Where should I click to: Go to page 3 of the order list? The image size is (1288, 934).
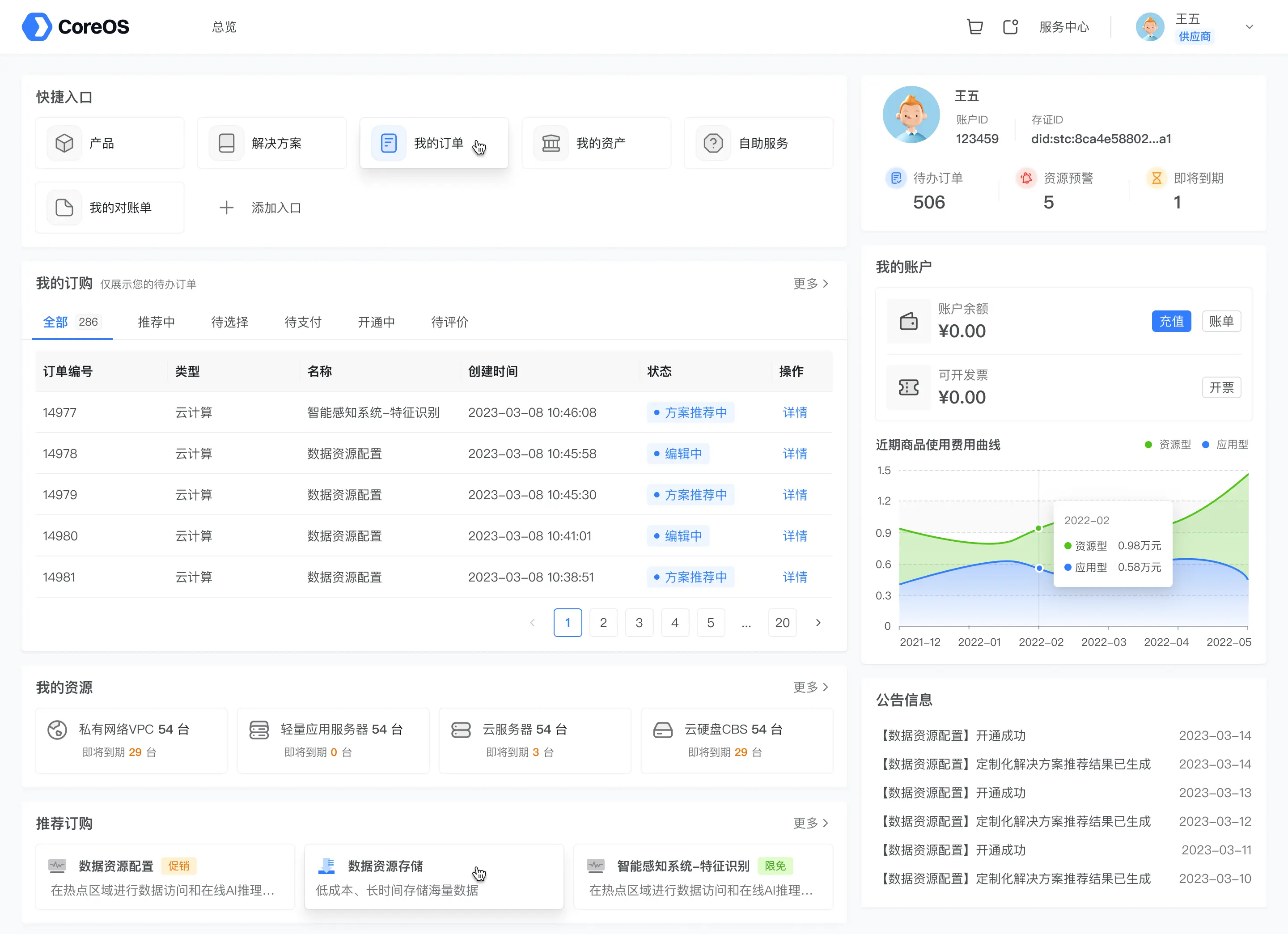(640, 622)
